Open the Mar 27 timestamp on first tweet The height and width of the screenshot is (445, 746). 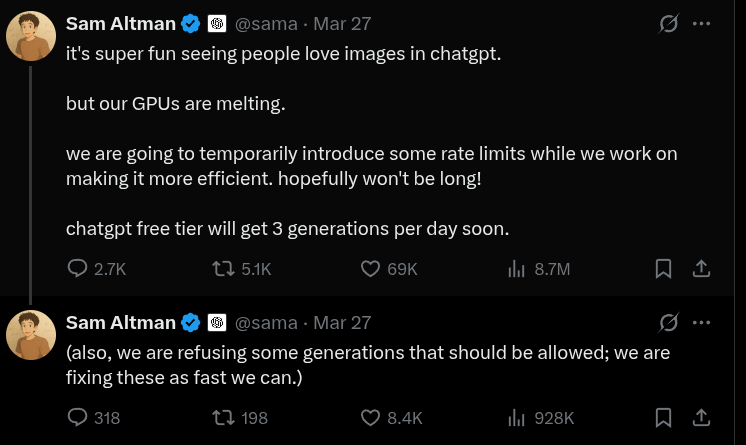[342, 24]
